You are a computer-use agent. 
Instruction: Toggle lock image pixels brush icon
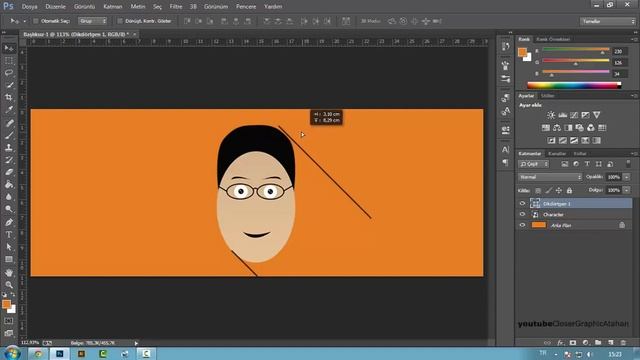(549, 190)
